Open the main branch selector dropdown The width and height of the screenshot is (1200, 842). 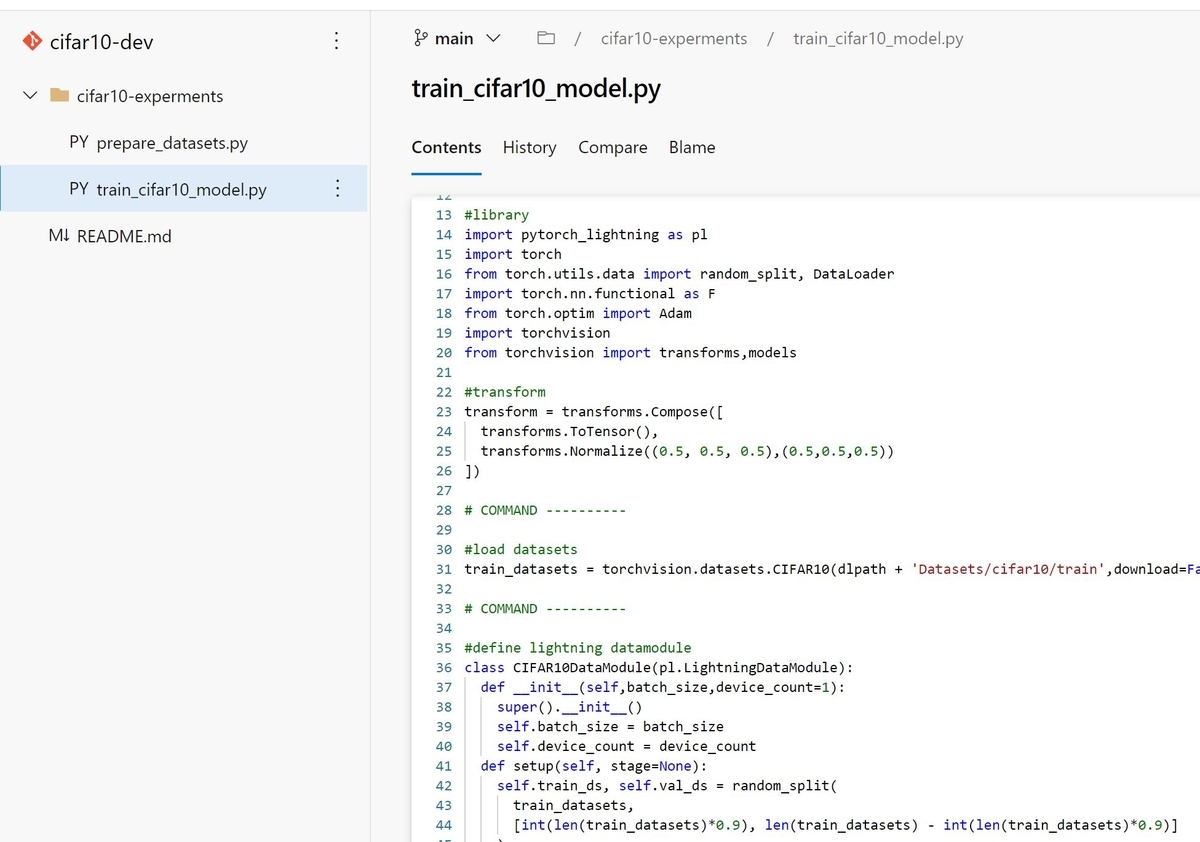(457, 39)
